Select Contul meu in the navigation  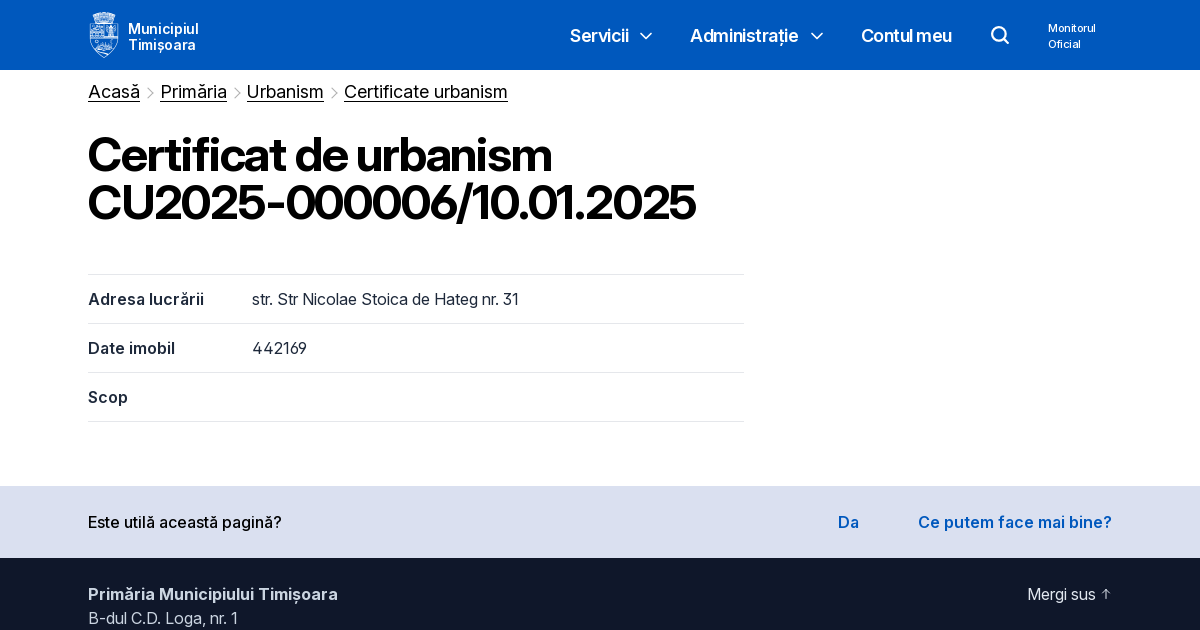906,35
